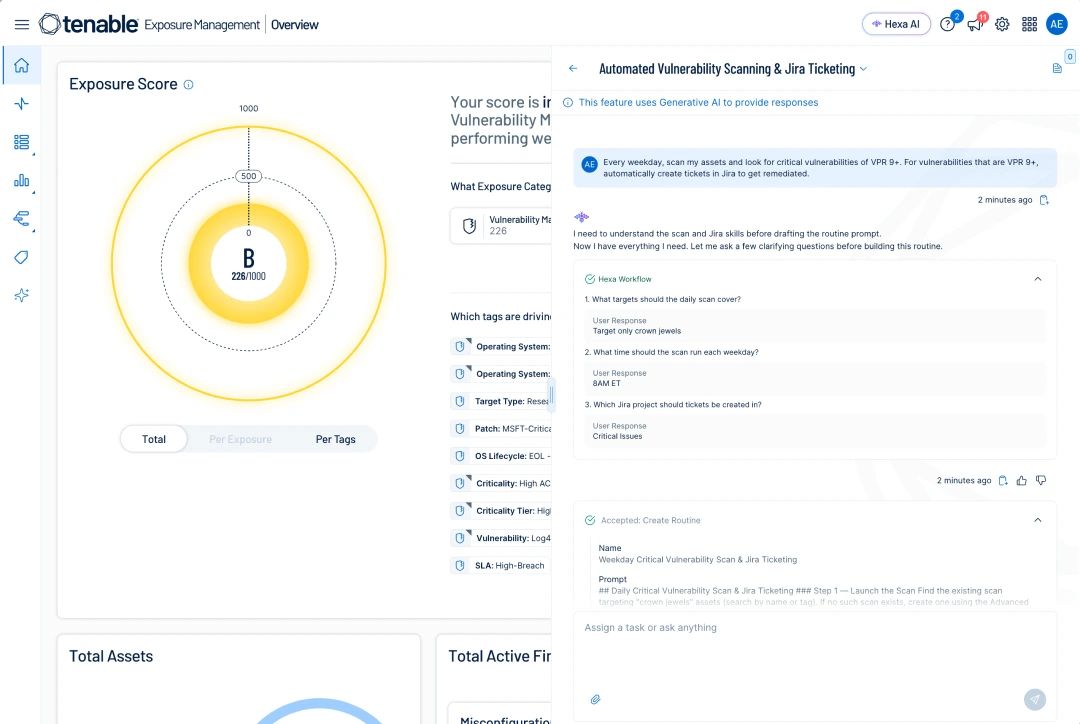Open the AE user avatar menu
The image size is (1080, 724).
1057,24
